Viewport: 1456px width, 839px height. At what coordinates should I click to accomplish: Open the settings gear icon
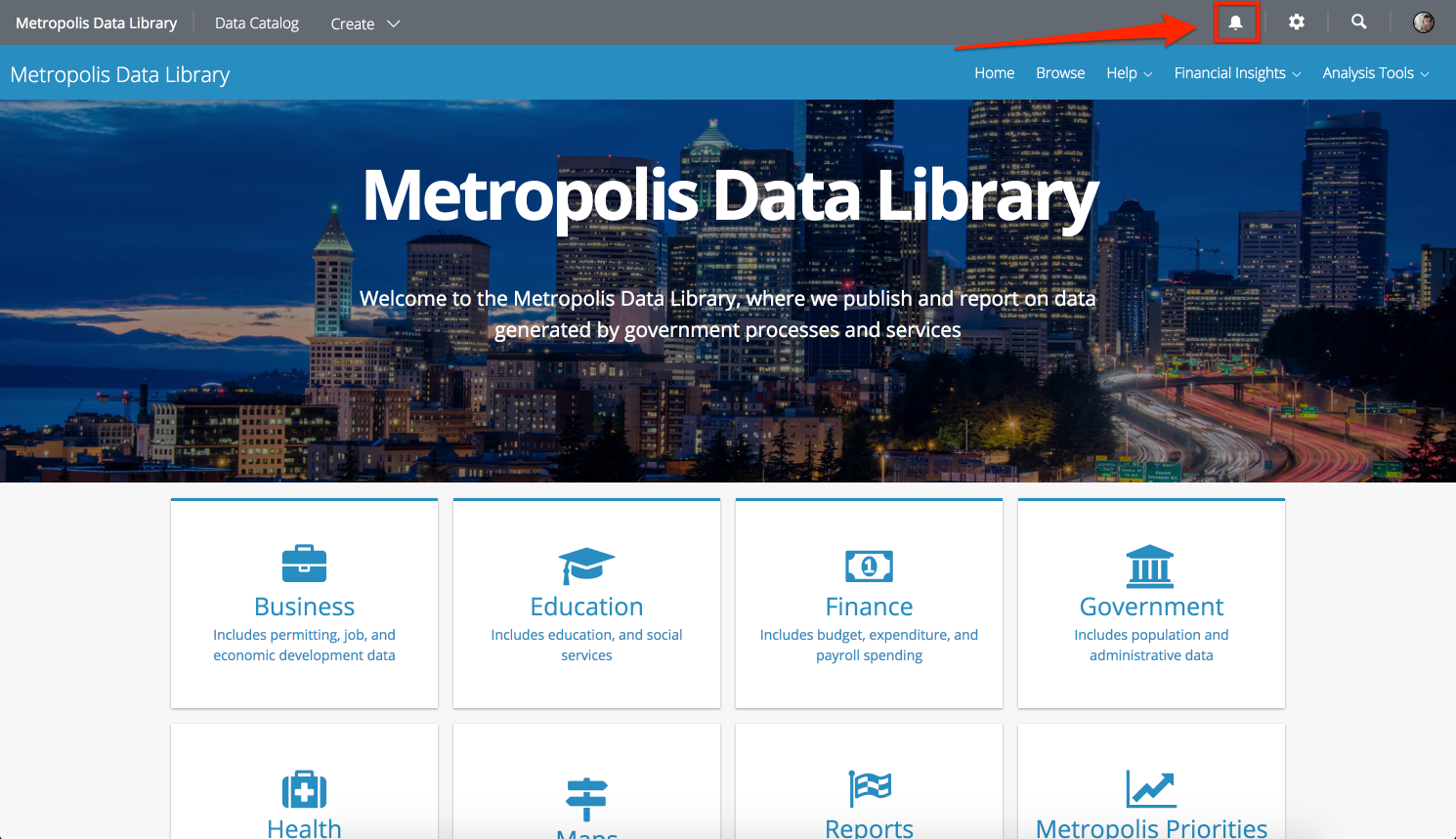1297,21
